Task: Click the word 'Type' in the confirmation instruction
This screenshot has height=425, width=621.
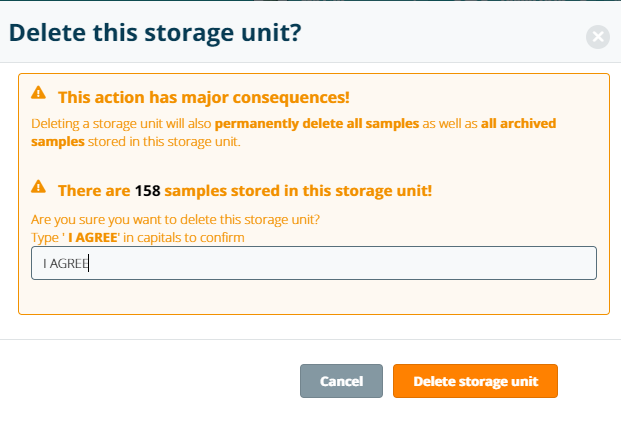Action: (x=45, y=237)
